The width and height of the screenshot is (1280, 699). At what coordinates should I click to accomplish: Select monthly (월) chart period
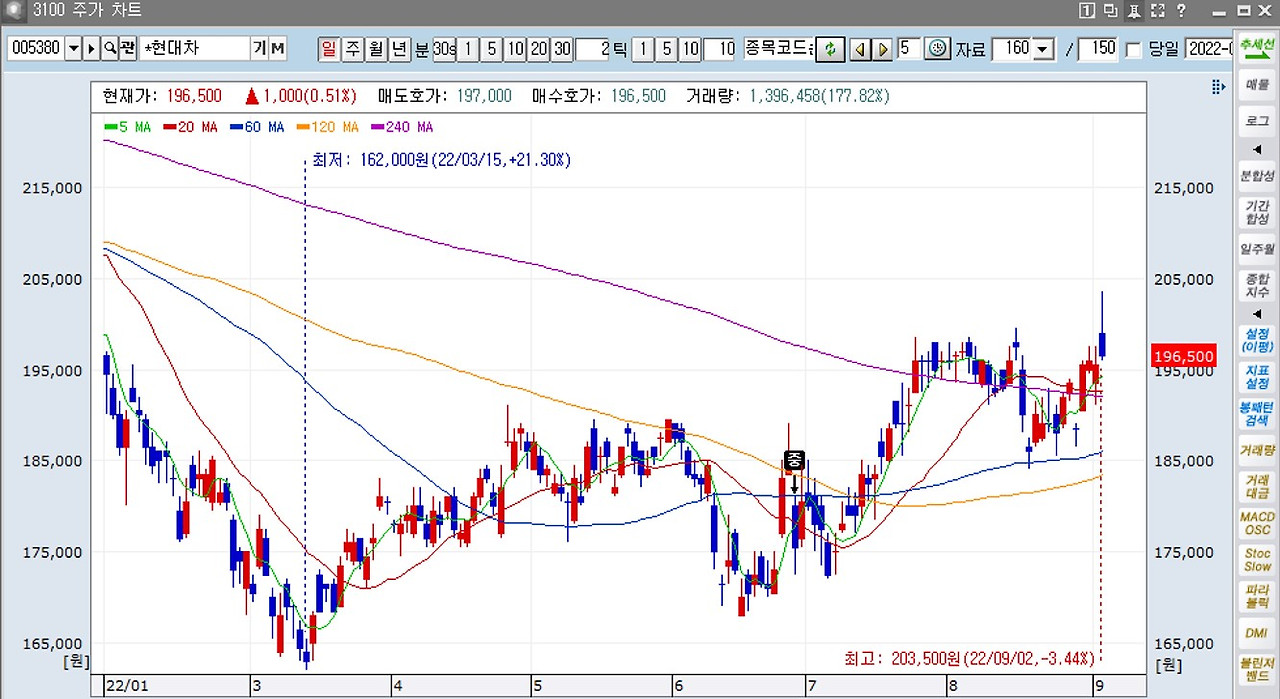coord(376,48)
